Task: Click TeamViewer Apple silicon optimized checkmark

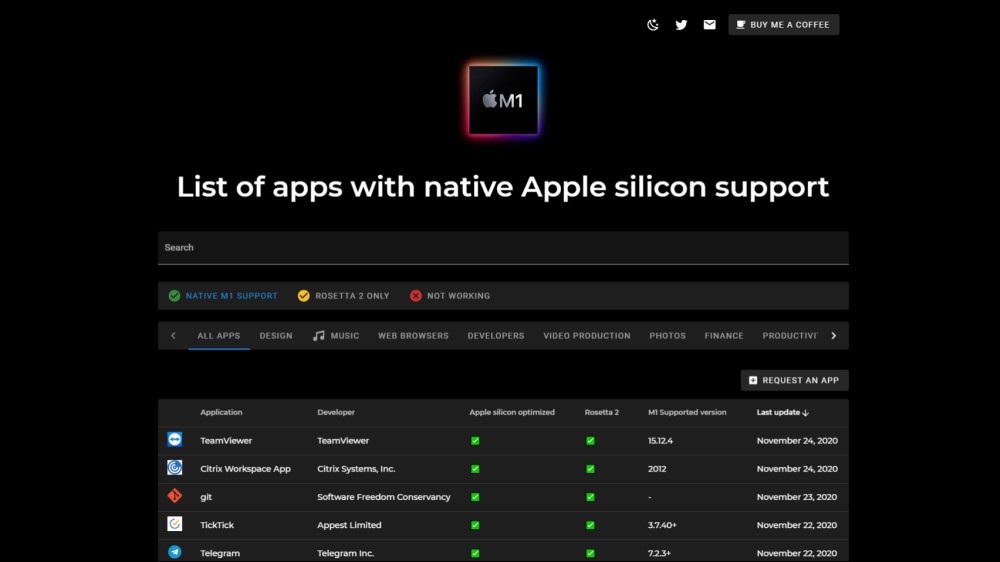Action: point(475,441)
